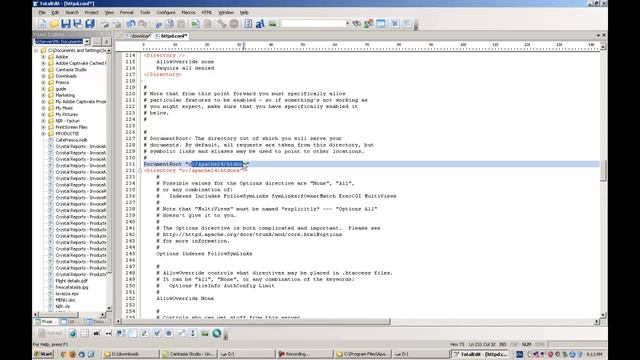
Task: Click the New file toolbar icon
Action: coord(42,24)
